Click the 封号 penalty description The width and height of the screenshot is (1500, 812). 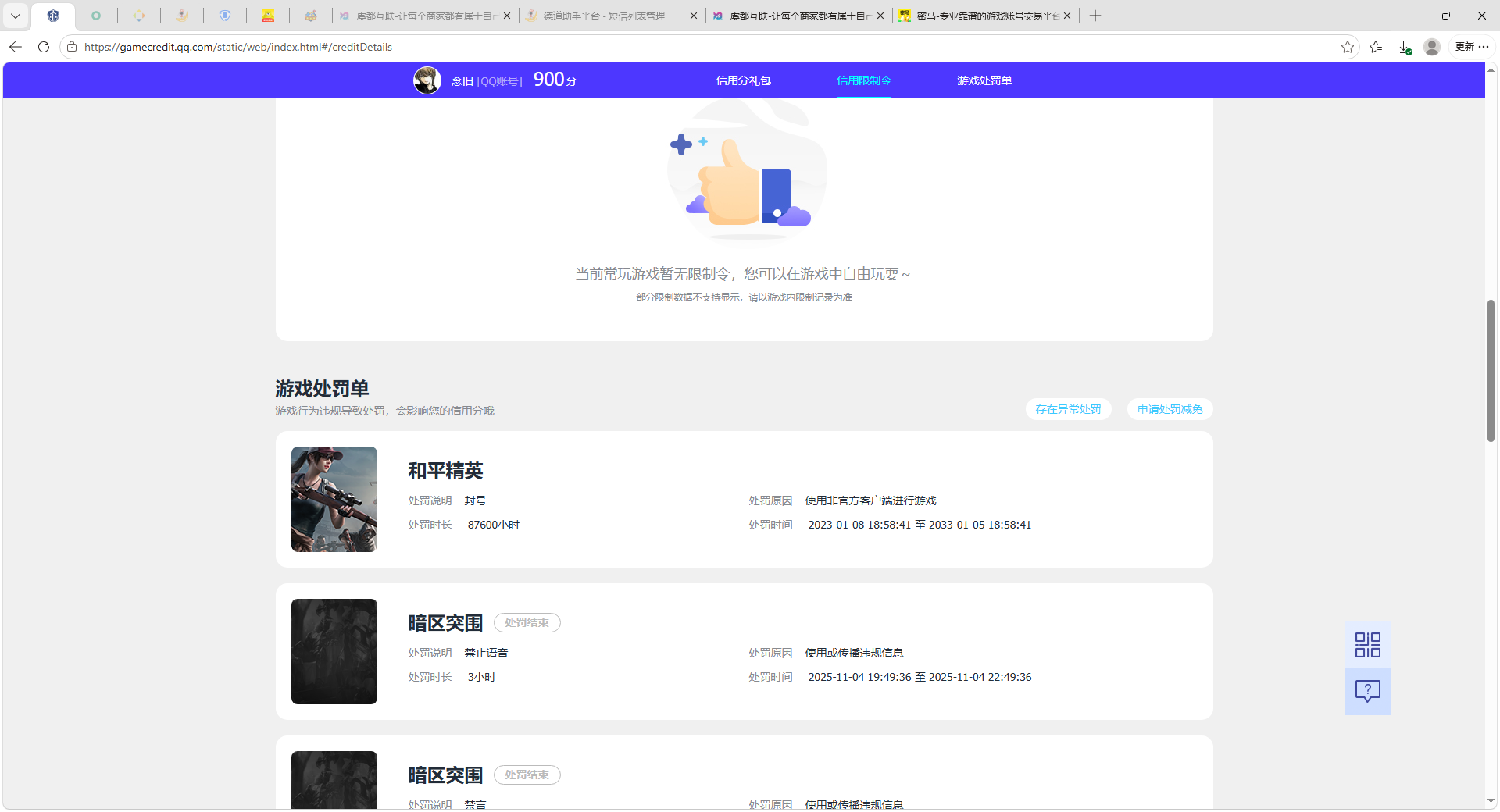tap(475, 500)
